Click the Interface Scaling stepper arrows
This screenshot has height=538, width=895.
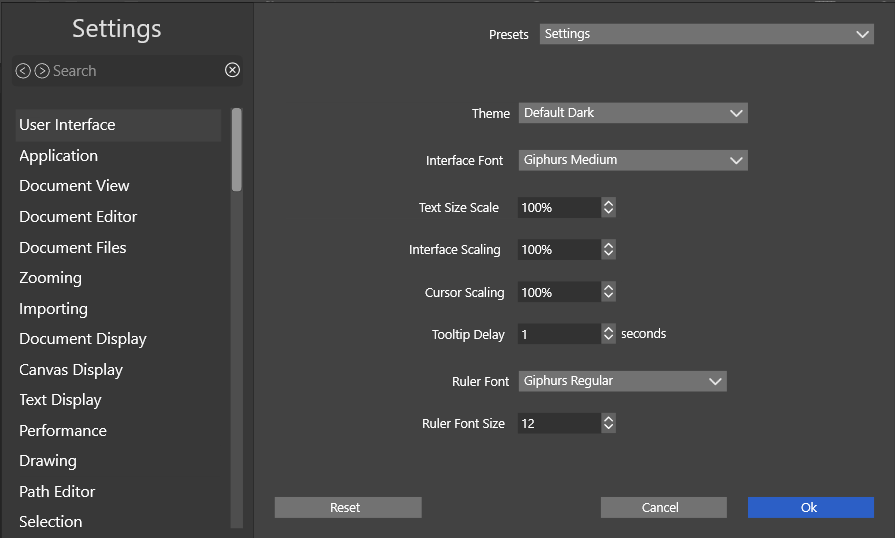coord(608,250)
